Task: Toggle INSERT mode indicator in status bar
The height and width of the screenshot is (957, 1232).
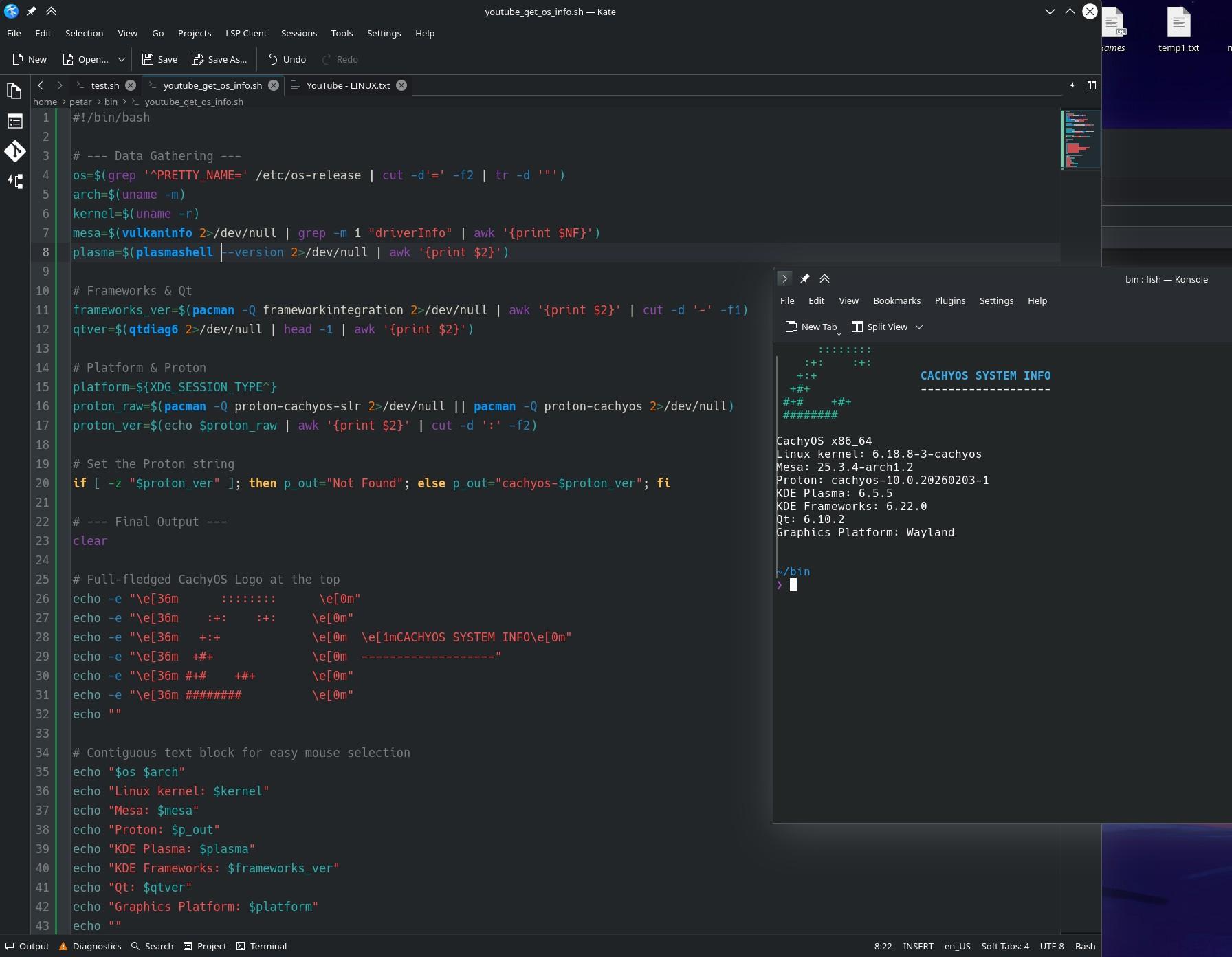Action: click(918, 946)
